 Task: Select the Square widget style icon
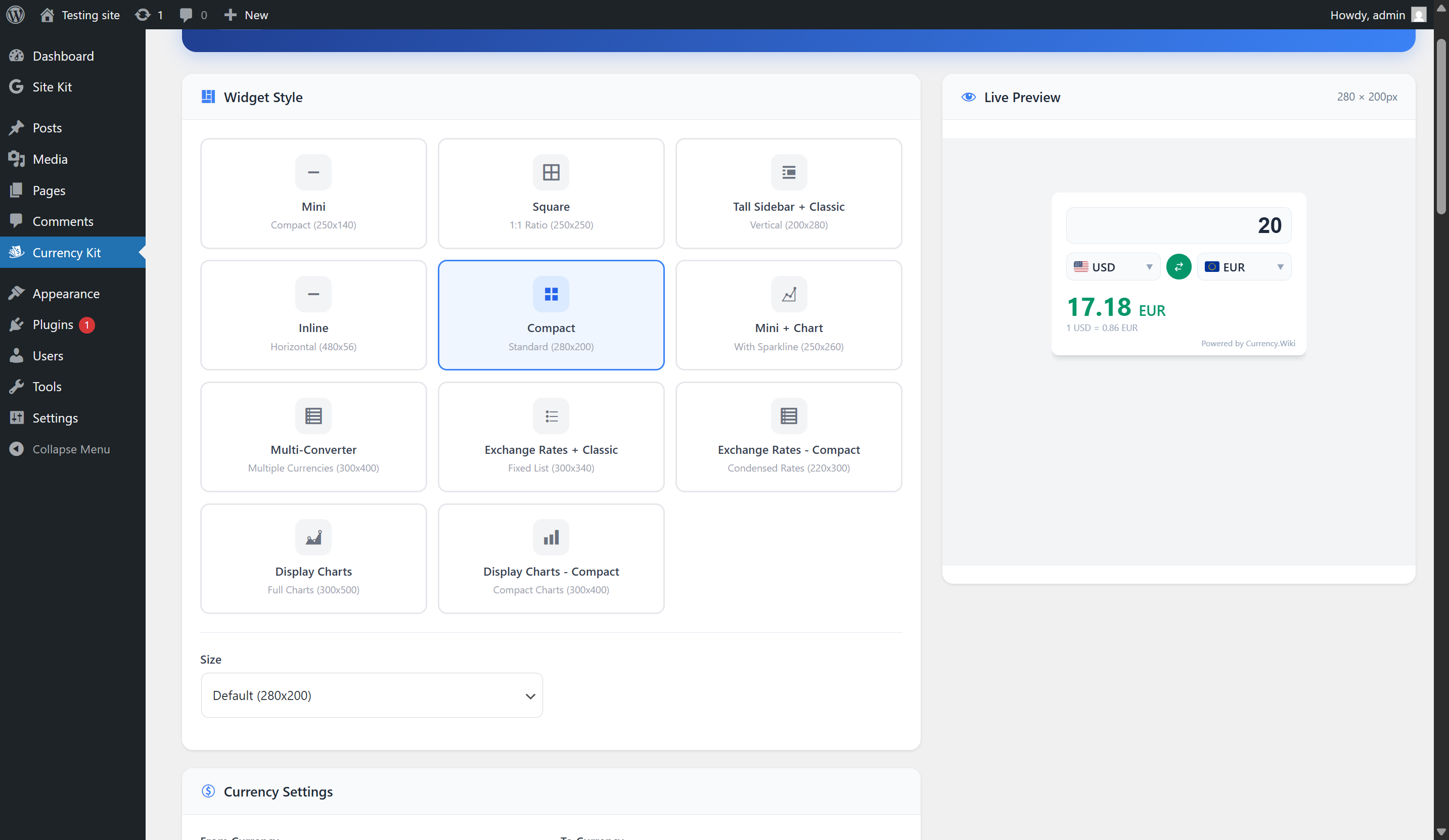[x=551, y=172]
